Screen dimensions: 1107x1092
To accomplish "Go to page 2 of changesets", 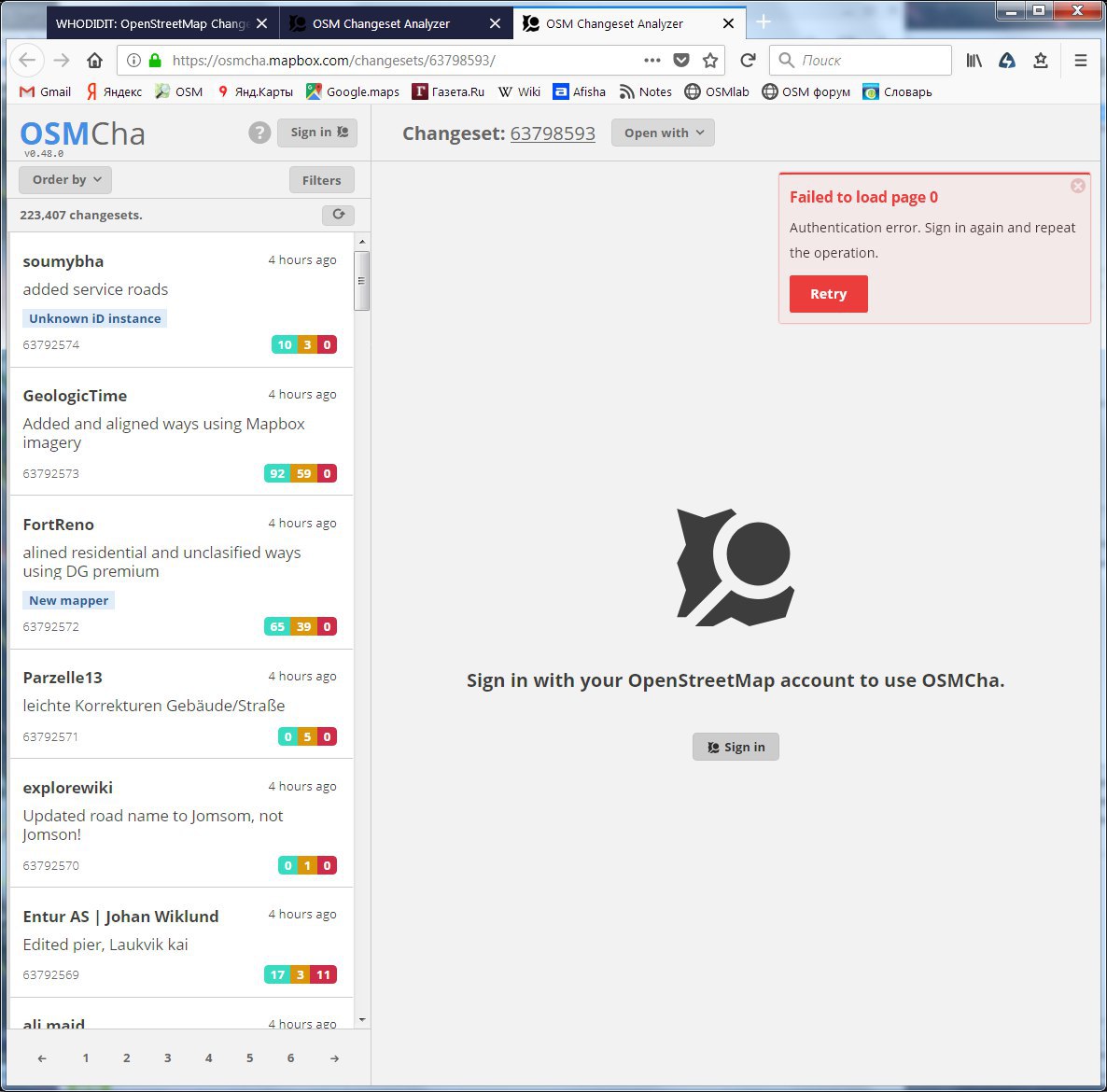I will pyautogui.click(x=126, y=1057).
